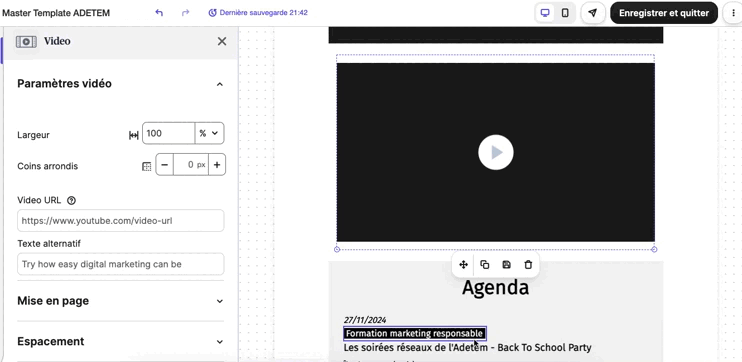Image resolution: width=742 pixels, height=362 pixels.
Task: Delete the video block with trash icon
Action: point(528,265)
